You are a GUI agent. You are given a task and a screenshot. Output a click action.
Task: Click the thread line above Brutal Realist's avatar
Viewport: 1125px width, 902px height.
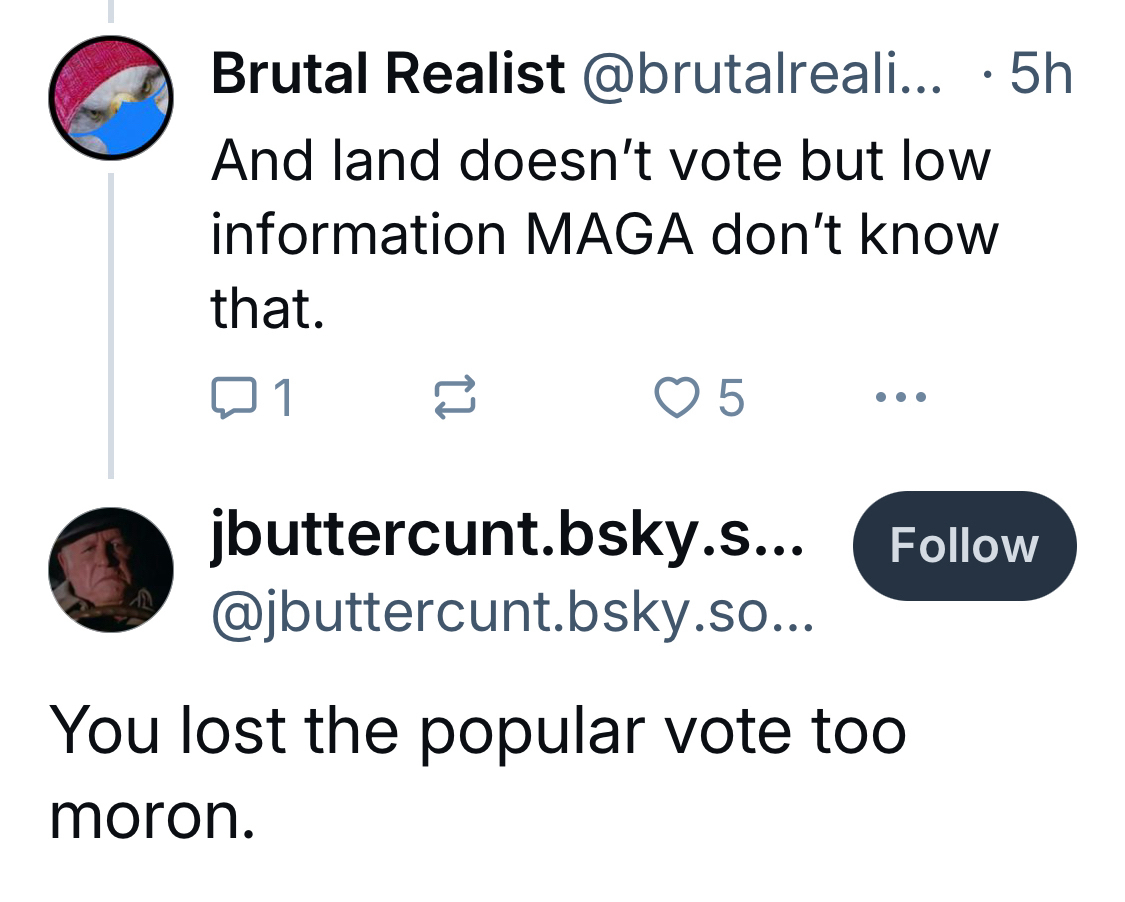(111, 10)
